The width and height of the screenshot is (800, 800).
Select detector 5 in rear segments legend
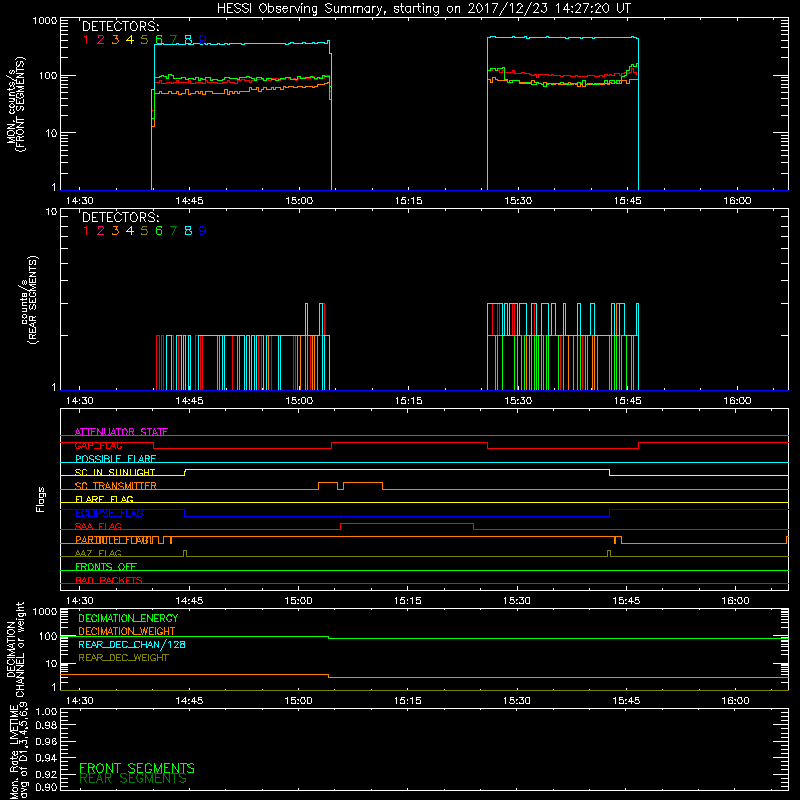[x=144, y=231]
